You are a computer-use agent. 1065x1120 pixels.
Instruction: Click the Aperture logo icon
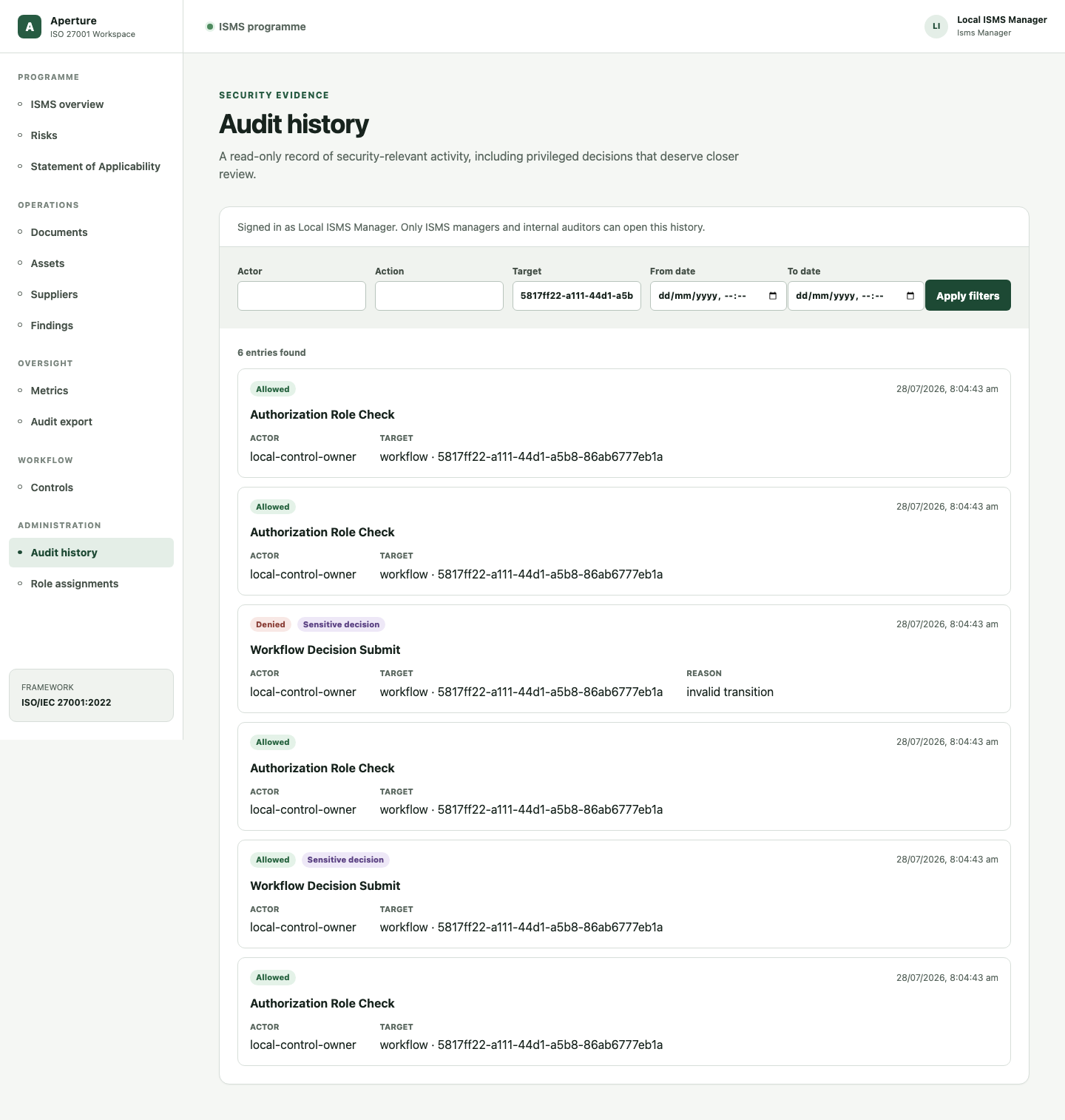click(30, 27)
